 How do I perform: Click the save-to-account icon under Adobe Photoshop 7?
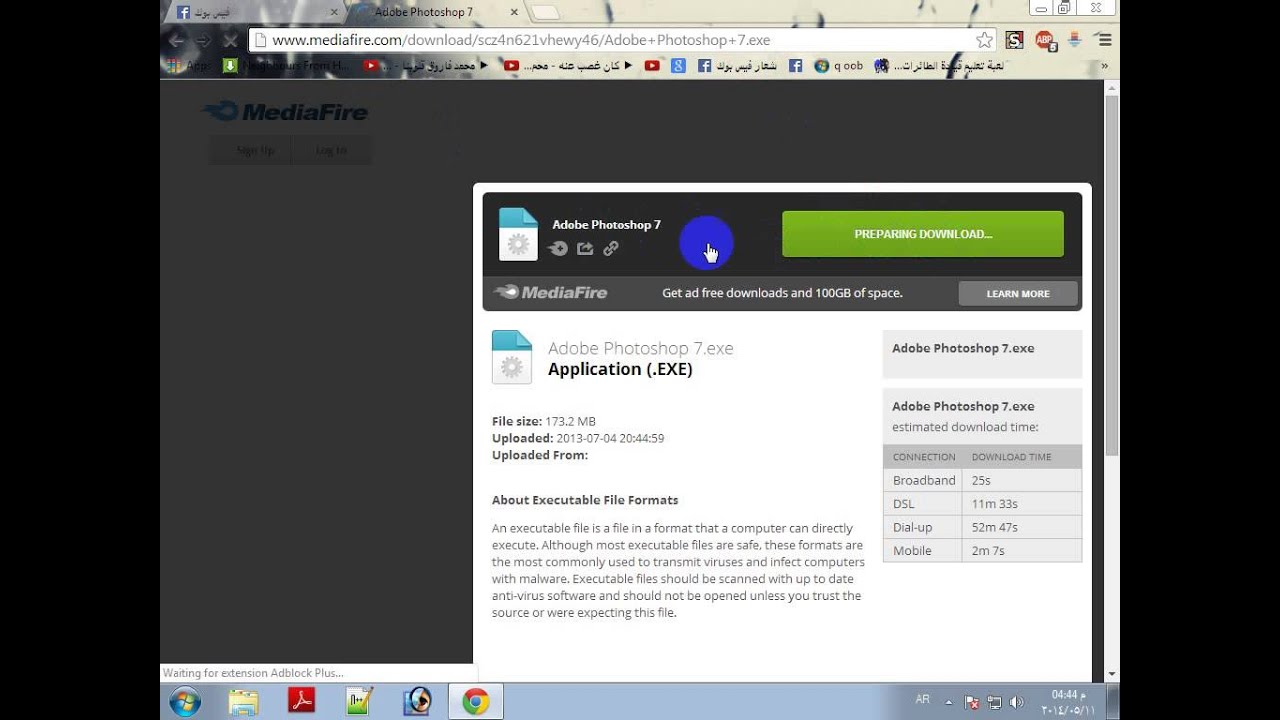click(559, 249)
